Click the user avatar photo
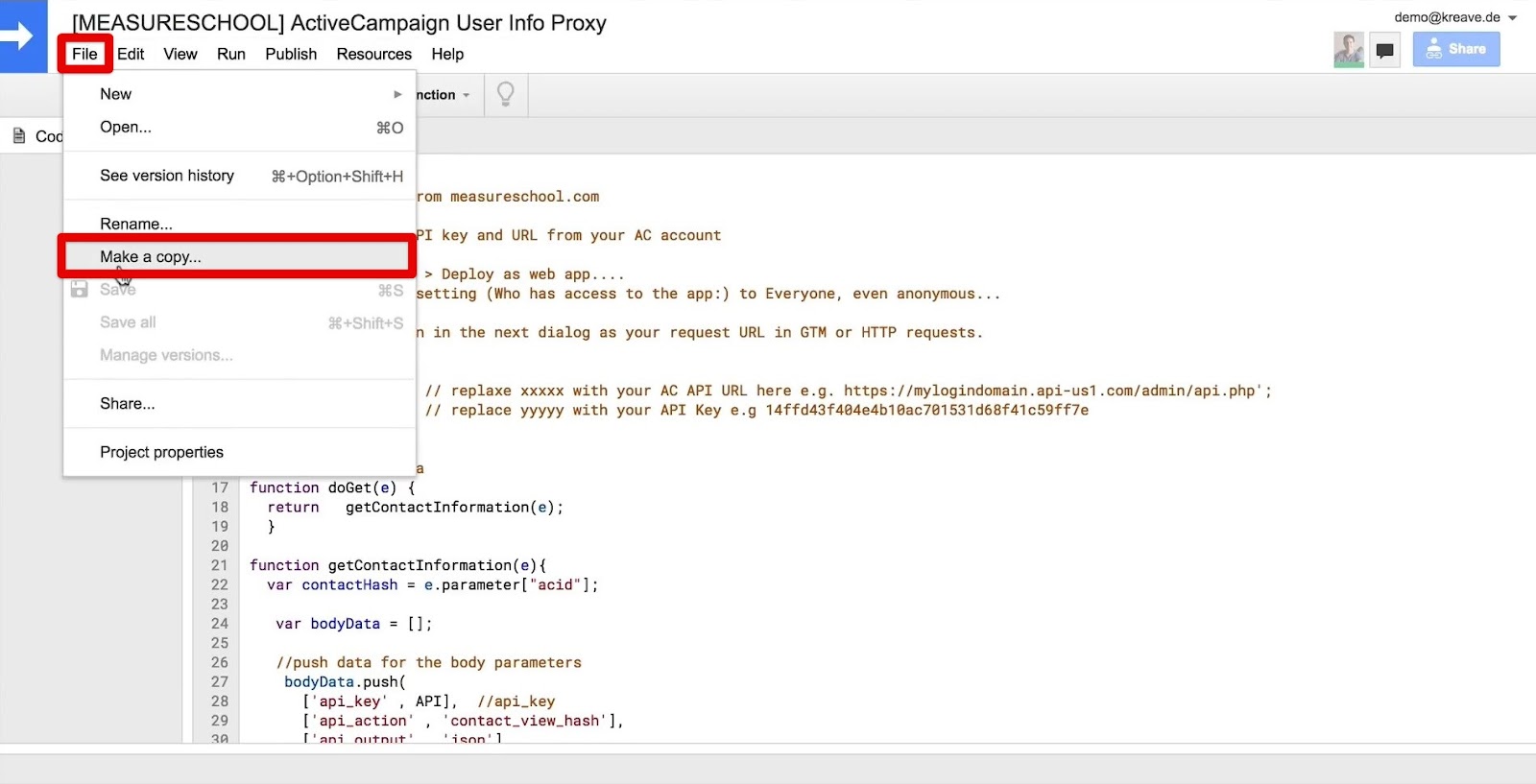Image resolution: width=1536 pixels, height=784 pixels. pyautogui.click(x=1349, y=50)
